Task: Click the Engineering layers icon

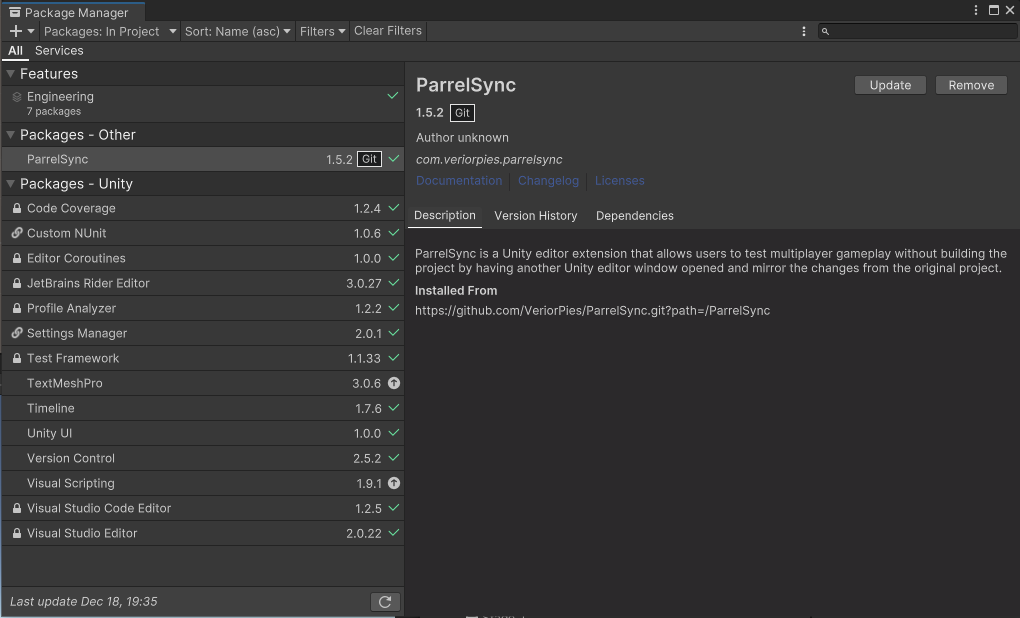Action: pyautogui.click(x=17, y=96)
